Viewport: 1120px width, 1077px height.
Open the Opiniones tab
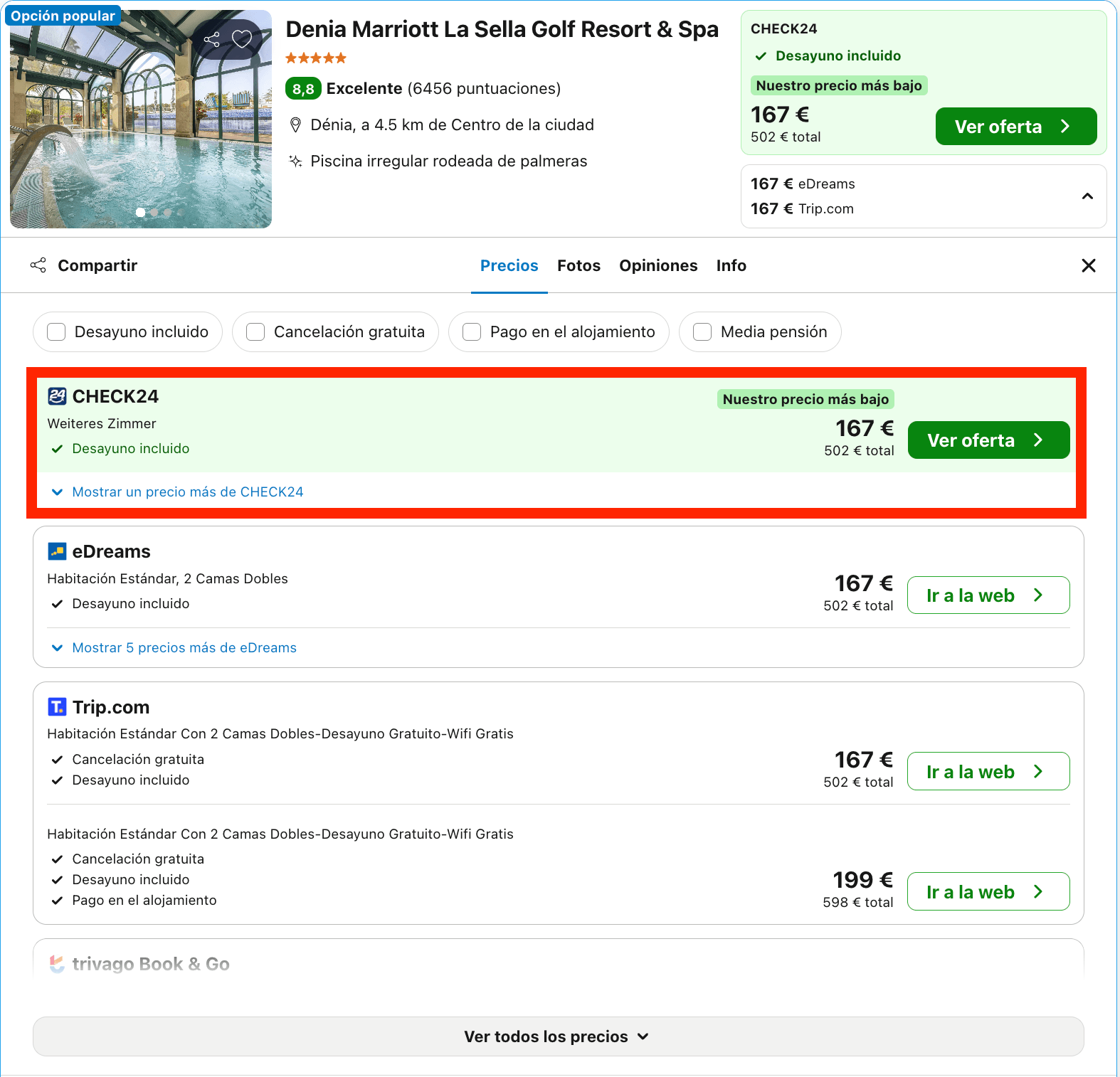658,265
